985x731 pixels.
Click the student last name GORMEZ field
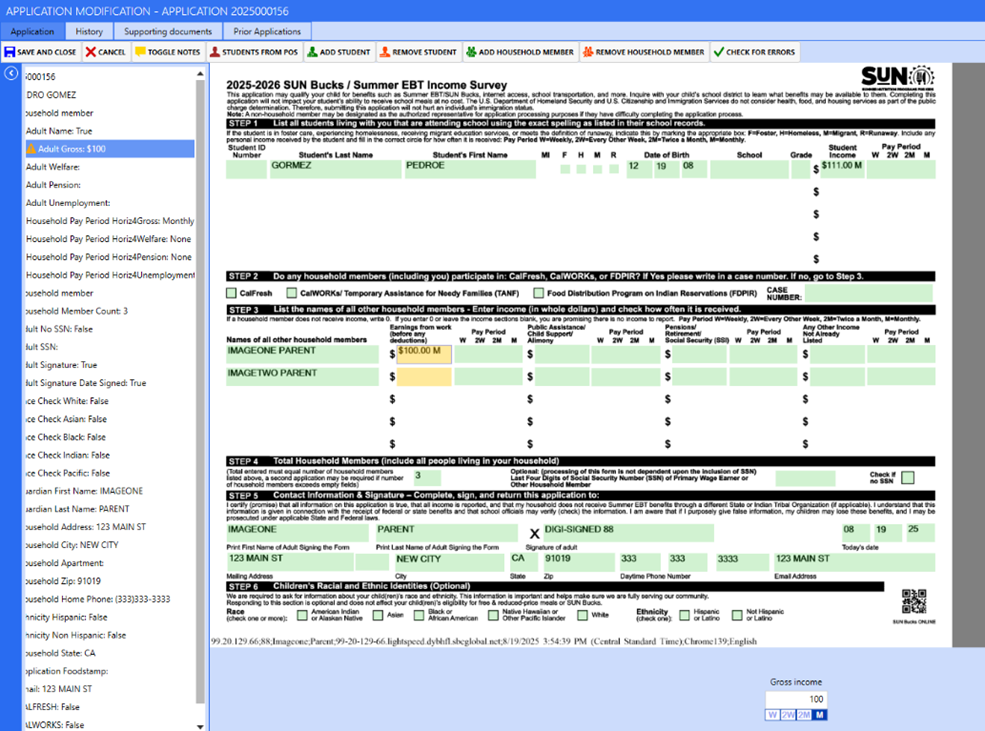click(x=335, y=170)
